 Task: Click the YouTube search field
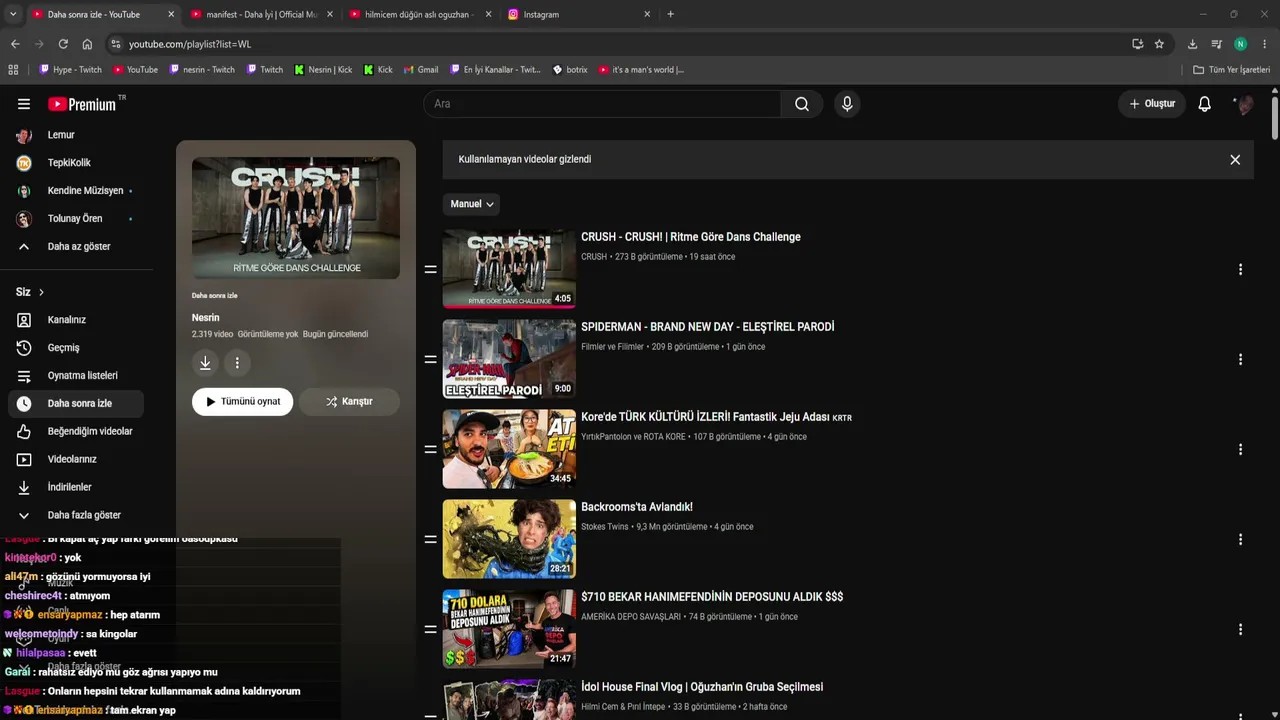click(x=602, y=104)
